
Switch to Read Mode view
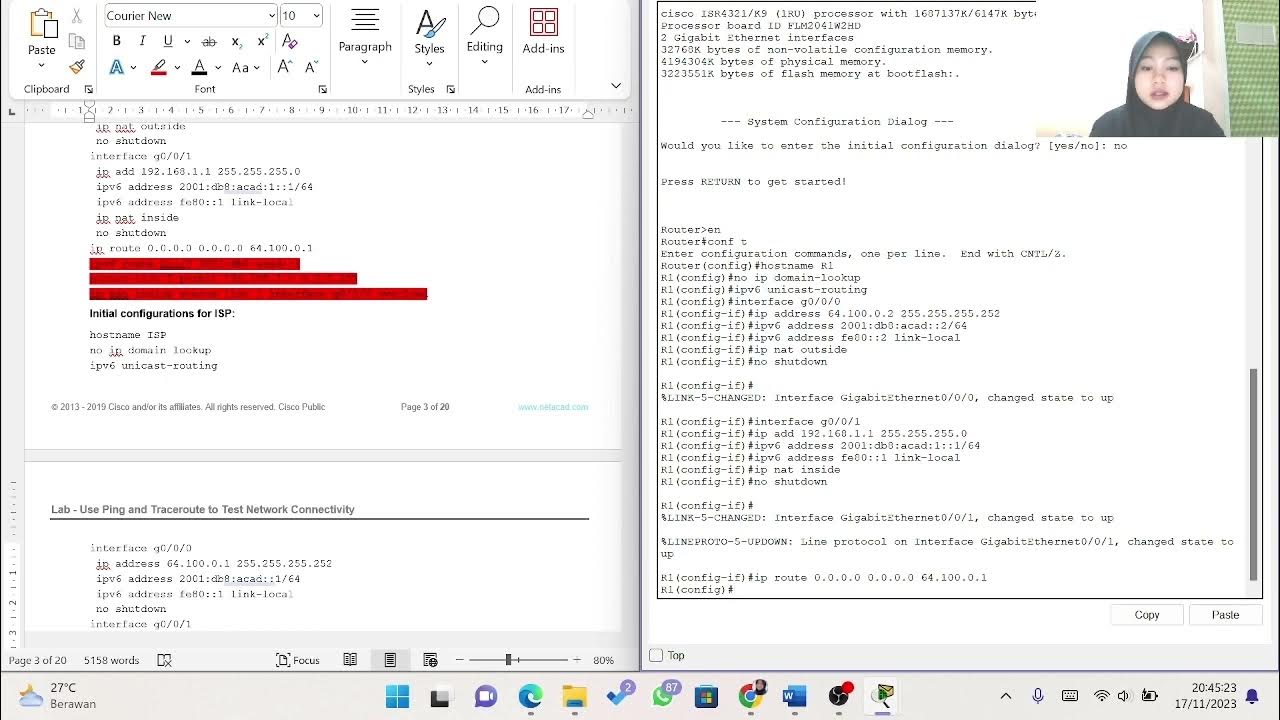[x=350, y=660]
